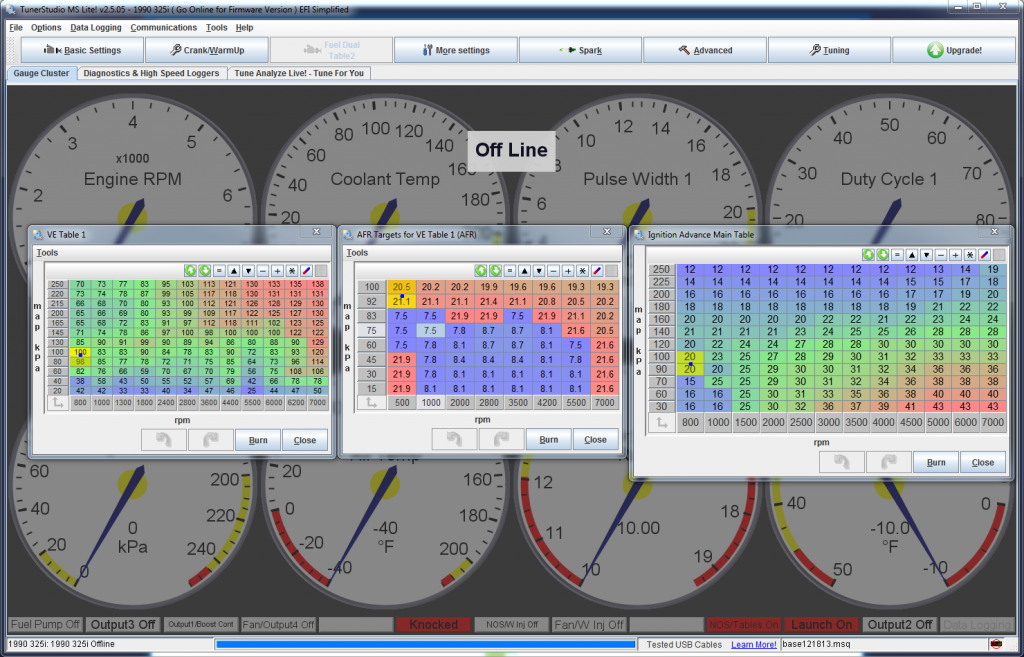Click black down-triangle icon in VE Table 1

tap(248, 270)
